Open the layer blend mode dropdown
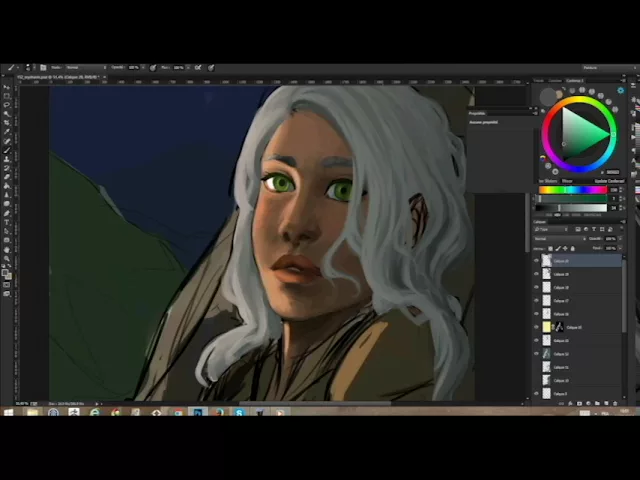Screen dimensions: 640x480 pyautogui.click(x=560, y=239)
